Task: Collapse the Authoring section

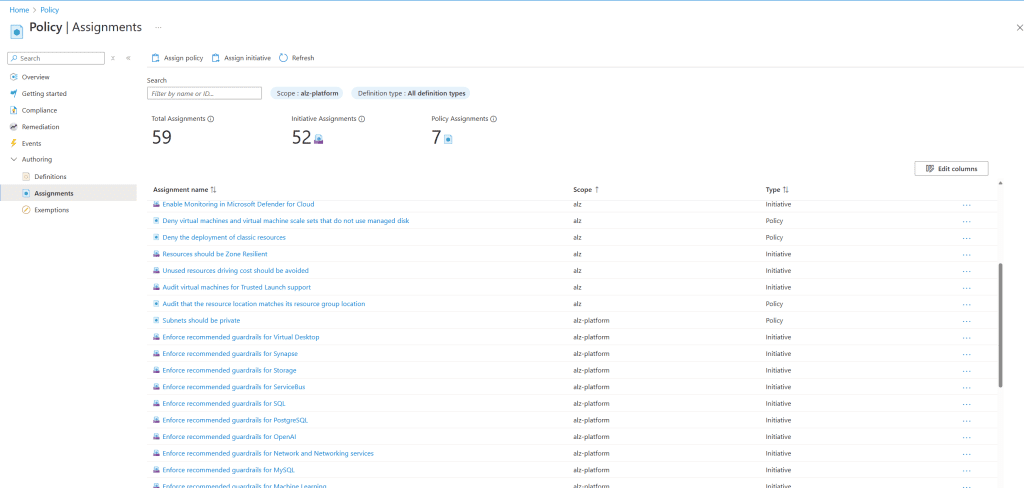Action: (13, 159)
